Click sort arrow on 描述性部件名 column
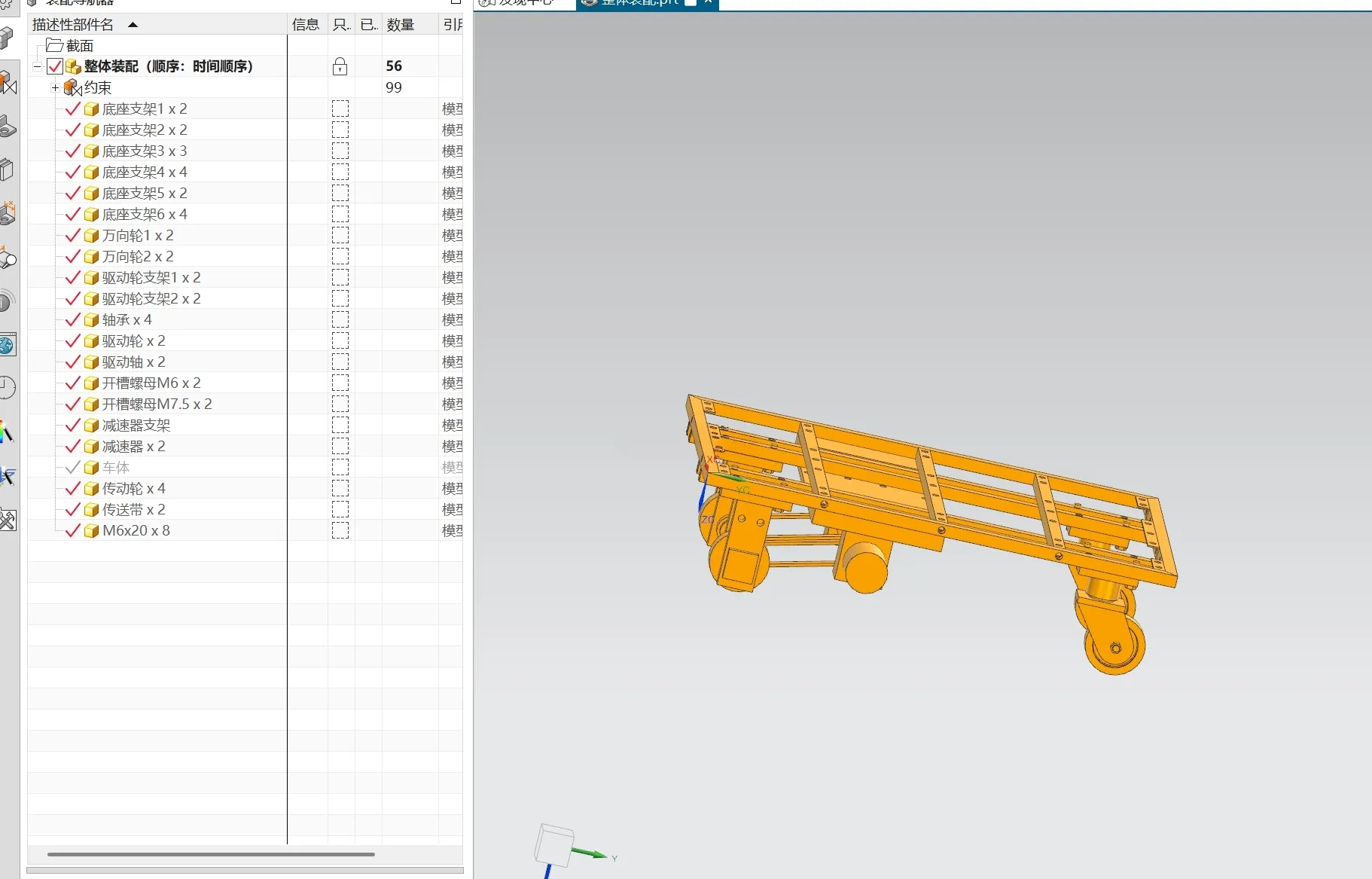This screenshot has width=1372, height=879. pyautogui.click(x=133, y=25)
